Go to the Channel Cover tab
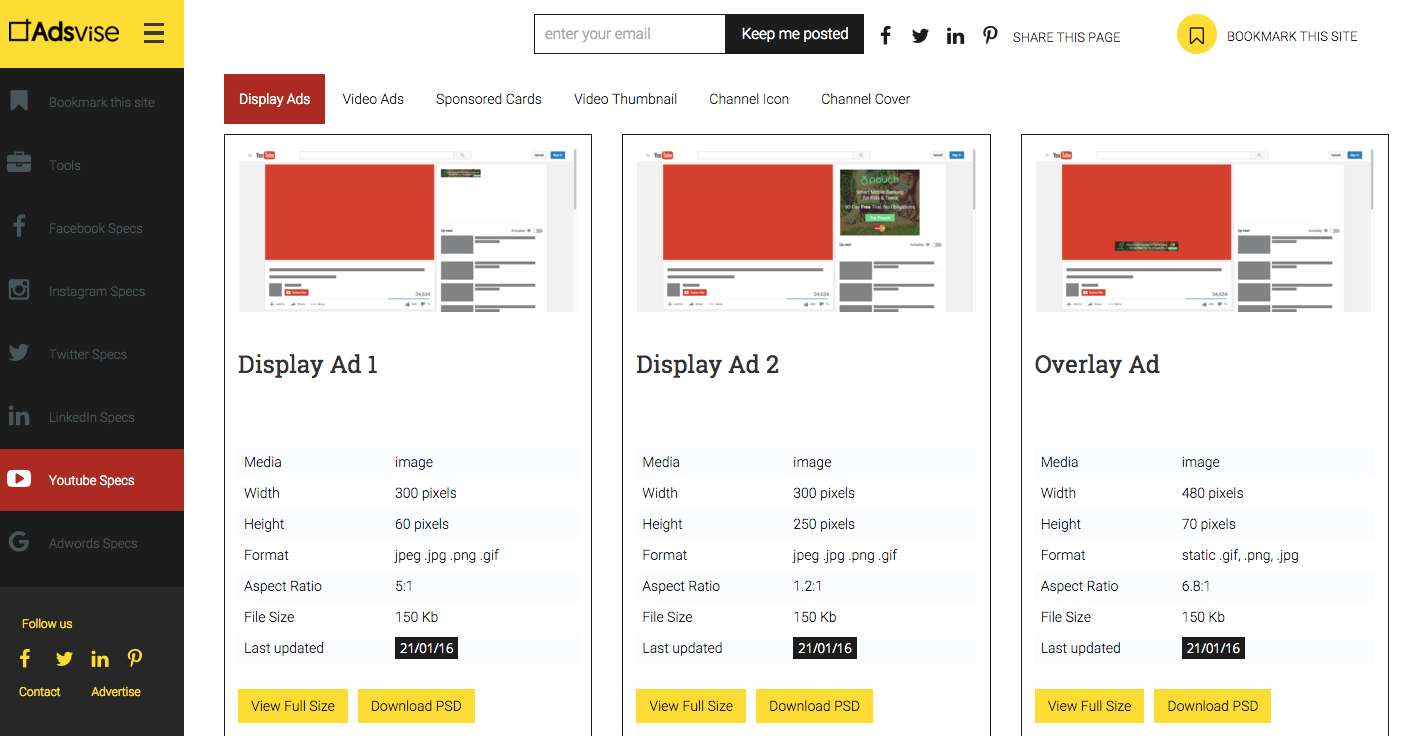The image size is (1427, 736). (x=865, y=99)
